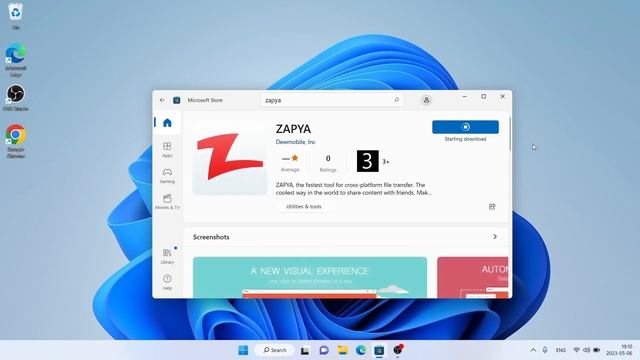The width and height of the screenshot is (640, 360).
Task: Go back in Microsoft Store
Action: pos(162,100)
